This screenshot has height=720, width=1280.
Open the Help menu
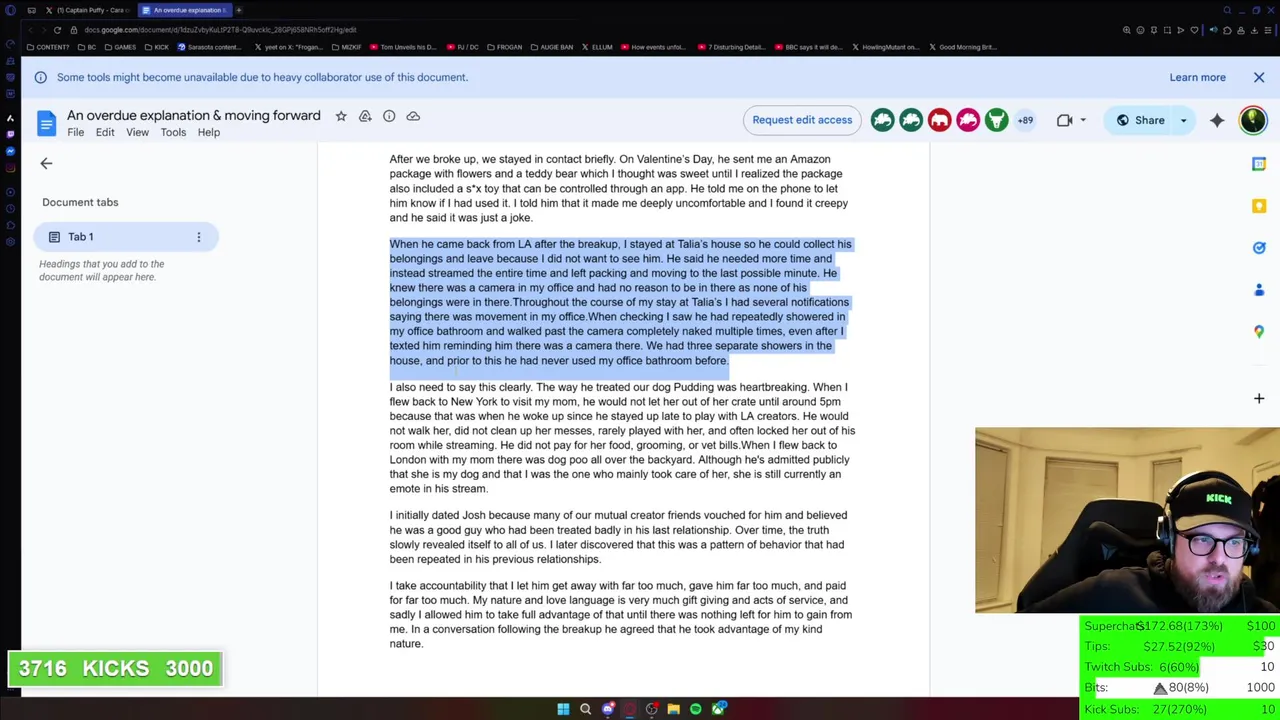tap(208, 132)
